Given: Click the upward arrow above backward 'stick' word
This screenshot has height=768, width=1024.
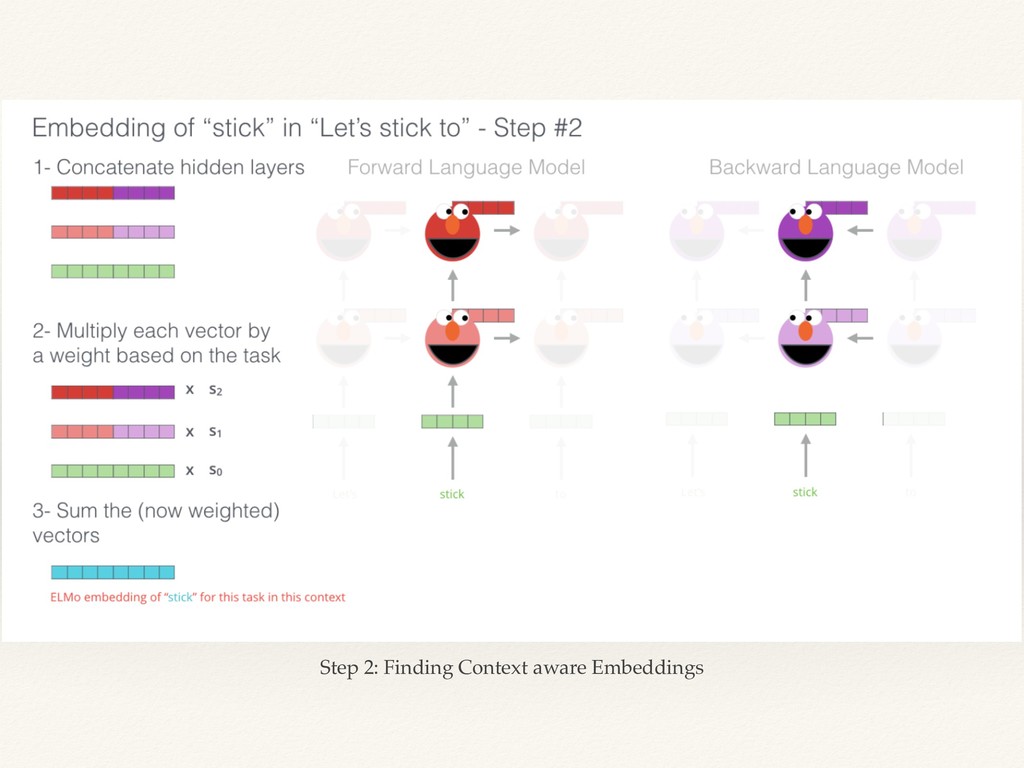Looking at the screenshot, I should (x=806, y=456).
